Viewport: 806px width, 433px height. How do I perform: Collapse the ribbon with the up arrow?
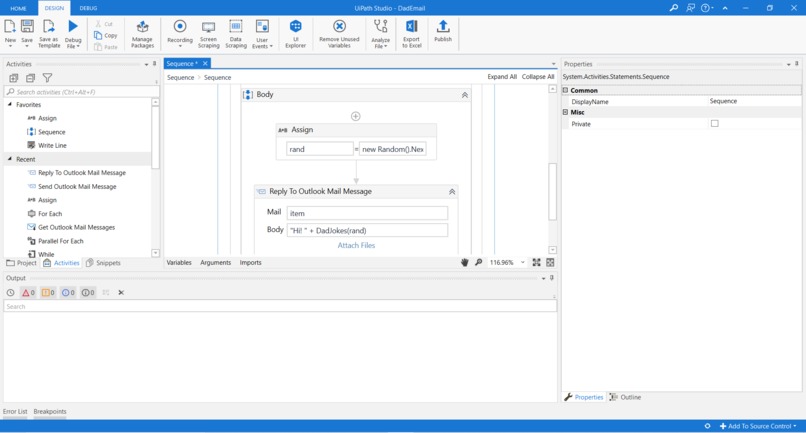coord(725,8)
